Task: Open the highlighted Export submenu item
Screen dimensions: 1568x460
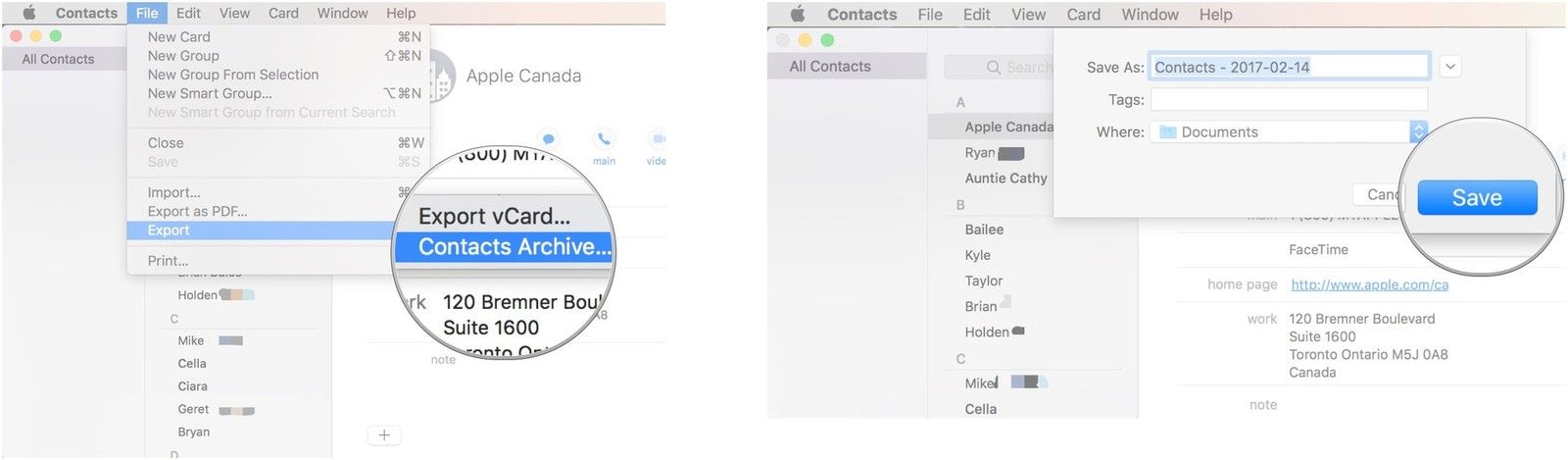Action: [x=169, y=230]
